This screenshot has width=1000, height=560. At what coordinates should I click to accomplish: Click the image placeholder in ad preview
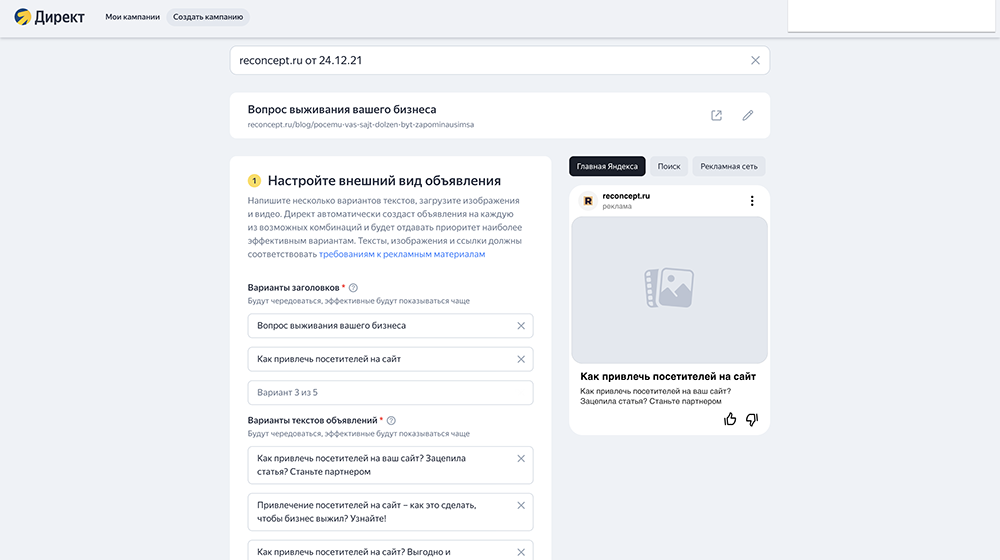click(x=669, y=289)
